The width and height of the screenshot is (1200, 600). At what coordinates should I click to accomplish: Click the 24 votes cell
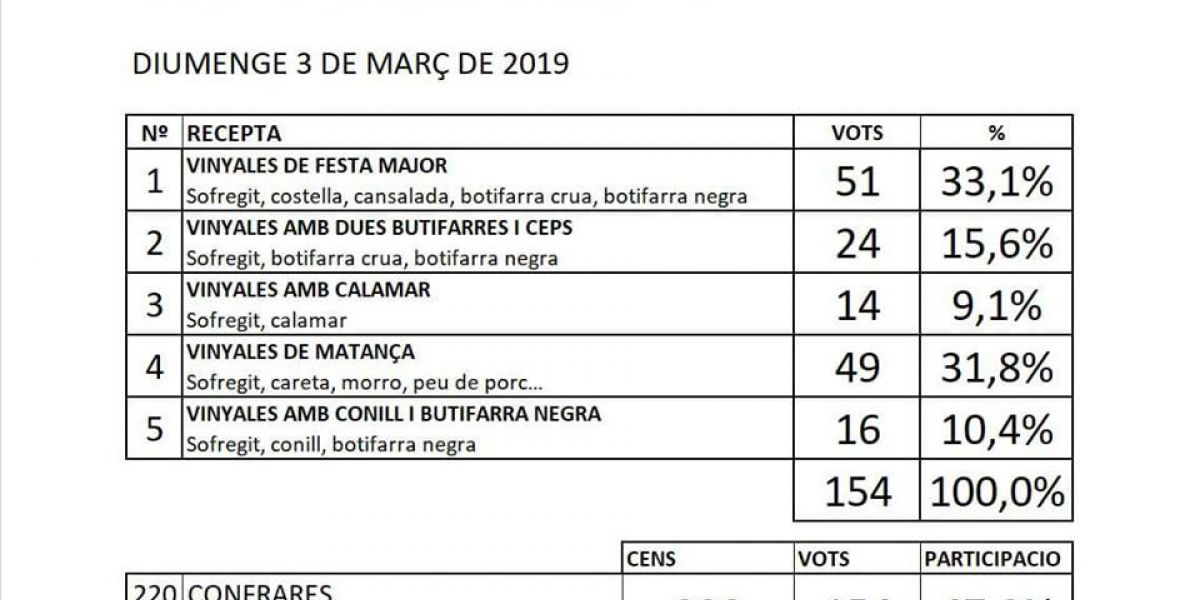coord(857,243)
